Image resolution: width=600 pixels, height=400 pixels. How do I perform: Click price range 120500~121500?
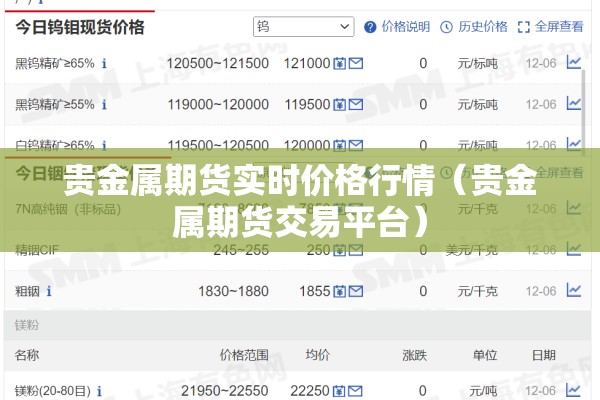[218, 63]
